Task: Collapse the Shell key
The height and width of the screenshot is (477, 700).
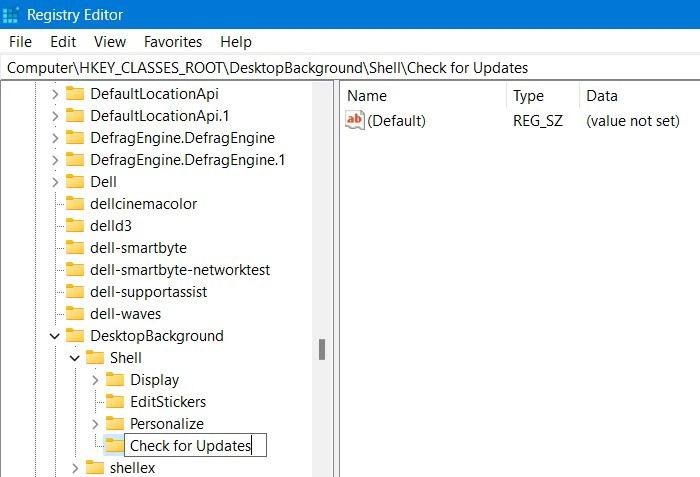Action: [75, 358]
